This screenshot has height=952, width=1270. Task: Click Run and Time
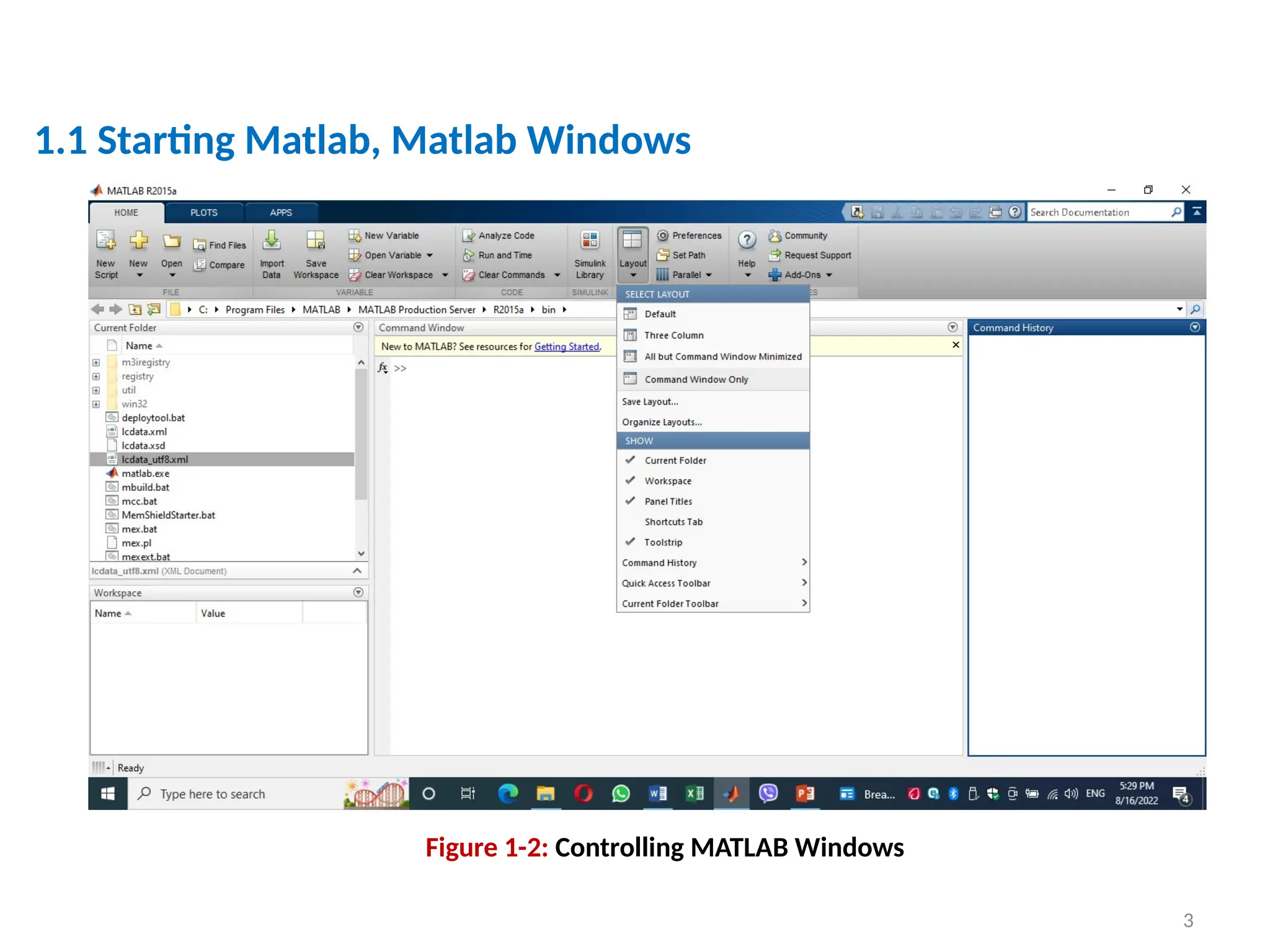tap(497, 255)
